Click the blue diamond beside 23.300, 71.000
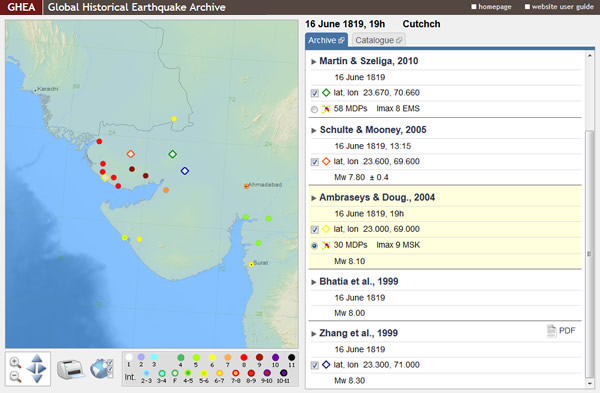This screenshot has height=393, width=600. (326, 365)
